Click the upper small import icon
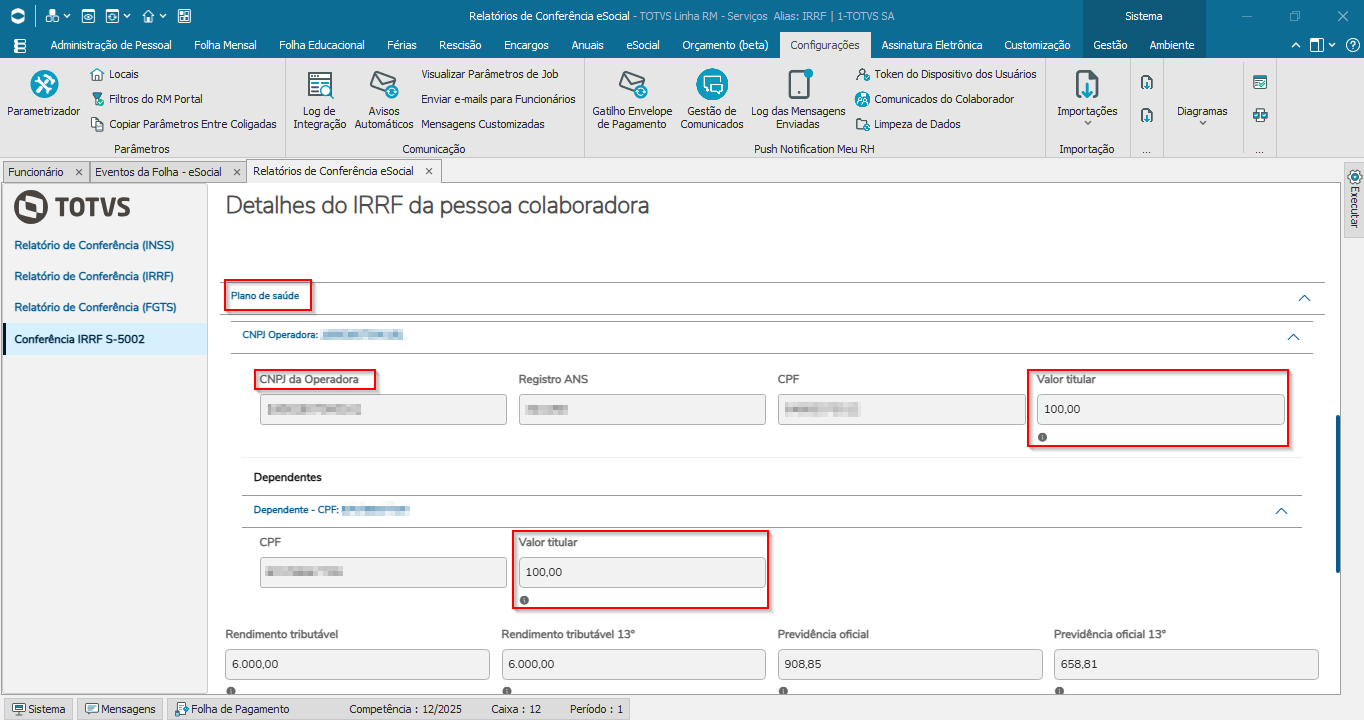This screenshot has width=1364, height=720. 1147,83
